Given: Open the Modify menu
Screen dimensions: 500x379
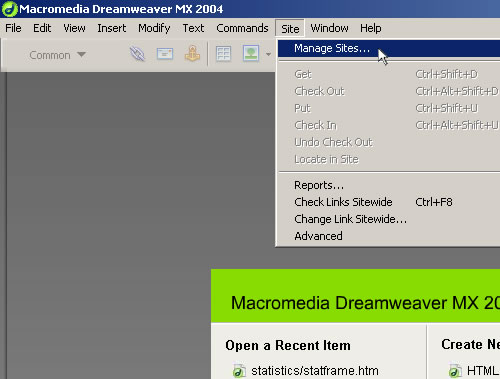Looking at the screenshot, I should point(154,28).
